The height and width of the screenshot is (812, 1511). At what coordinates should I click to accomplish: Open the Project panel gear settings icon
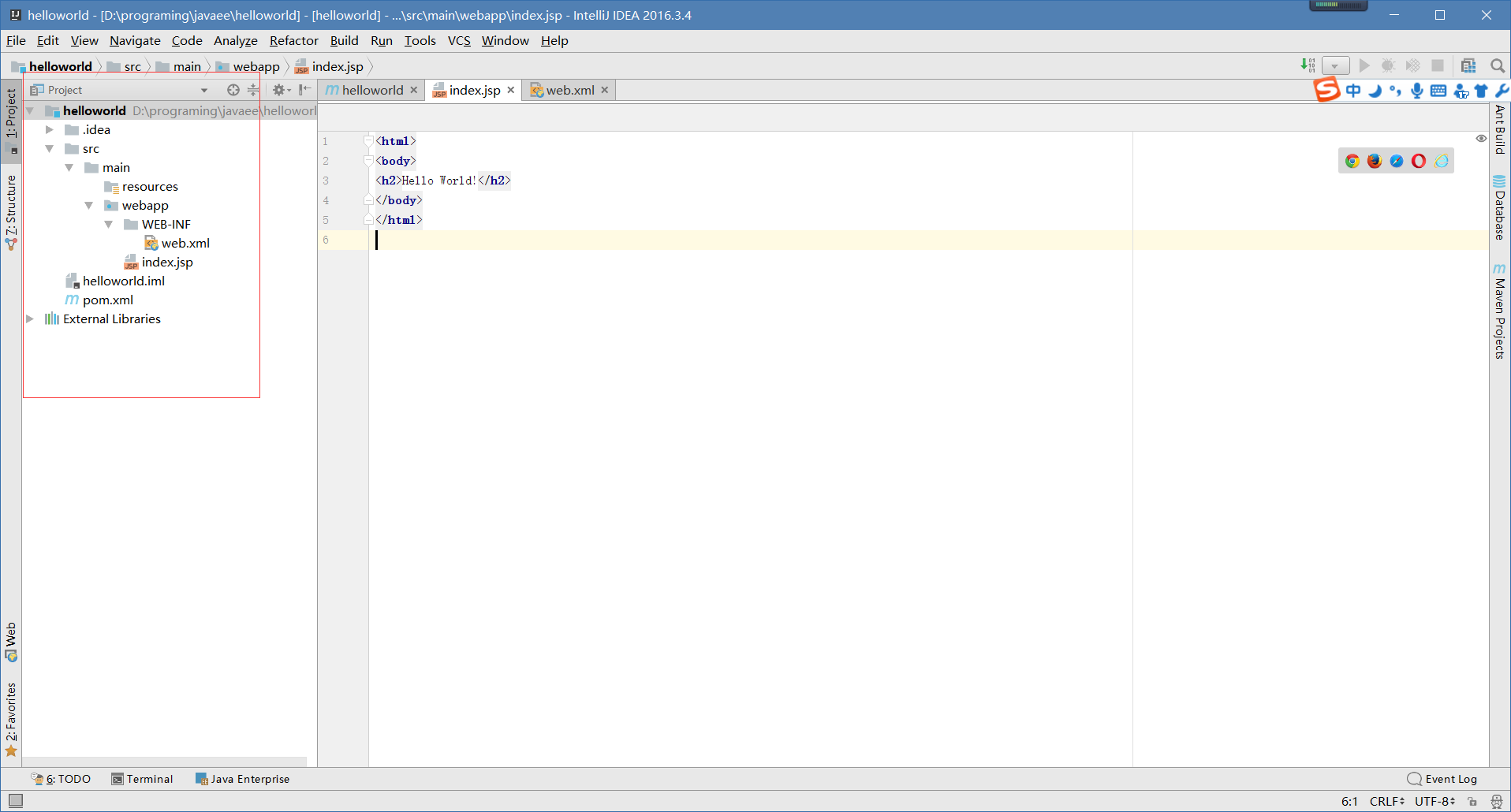pyautogui.click(x=281, y=90)
